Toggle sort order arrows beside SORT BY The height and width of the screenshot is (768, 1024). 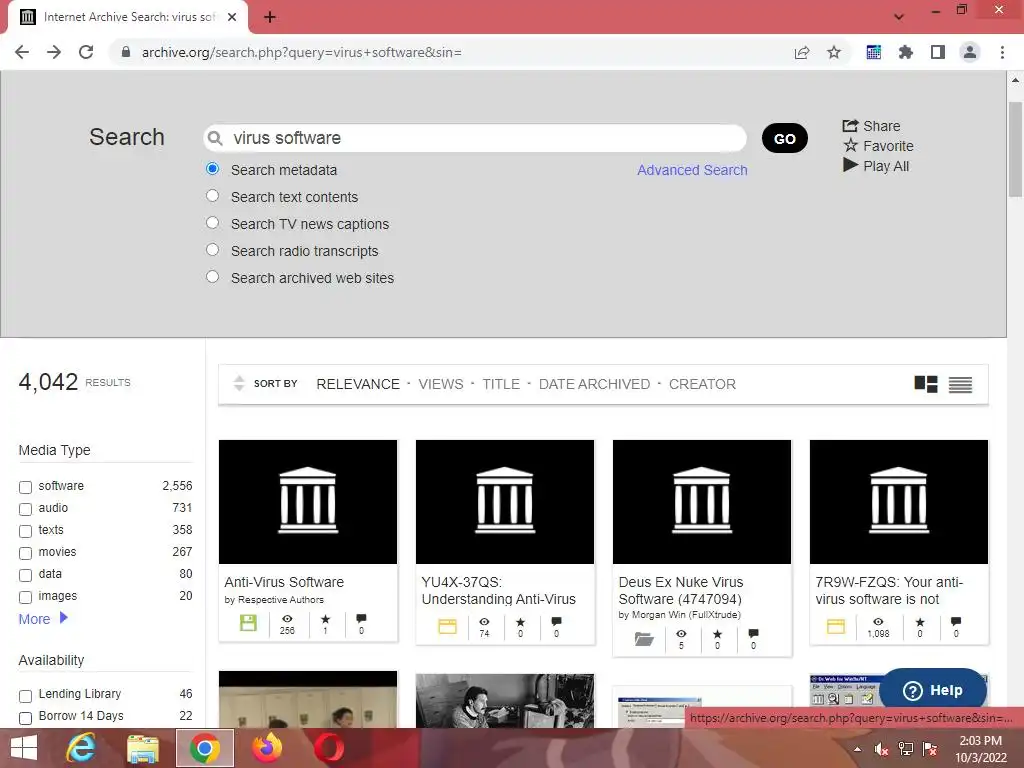(239, 383)
